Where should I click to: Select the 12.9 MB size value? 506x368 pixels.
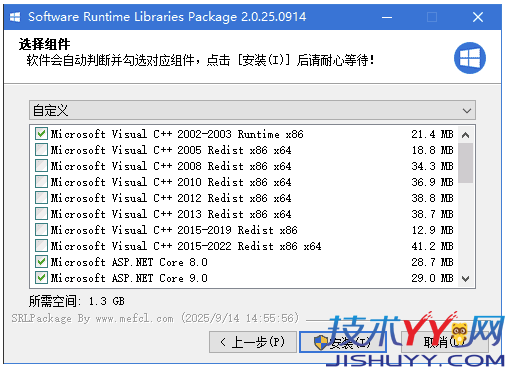pyautogui.click(x=432, y=230)
